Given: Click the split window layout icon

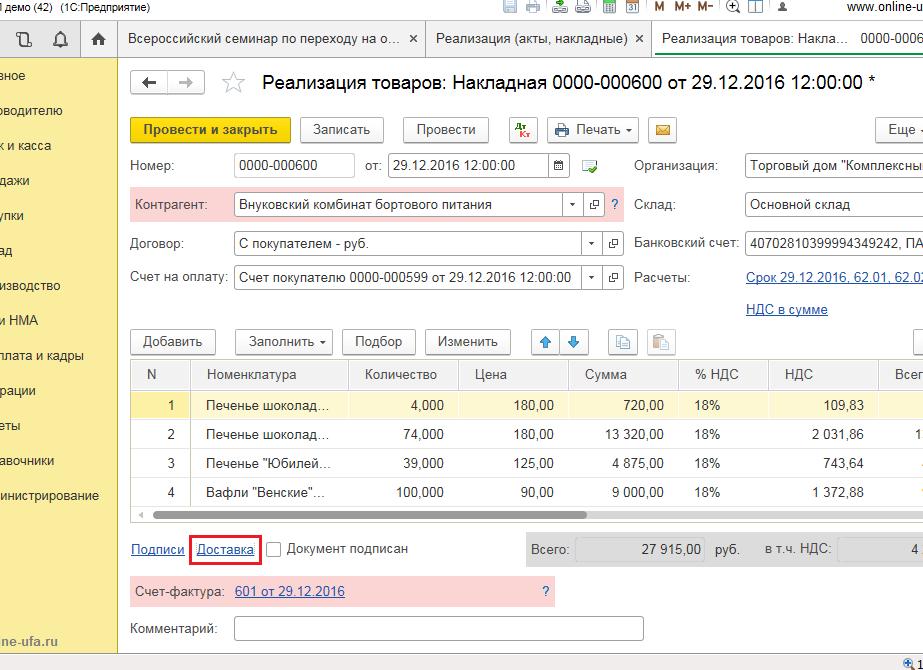Looking at the screenshot, I should [x=755, y=6].
